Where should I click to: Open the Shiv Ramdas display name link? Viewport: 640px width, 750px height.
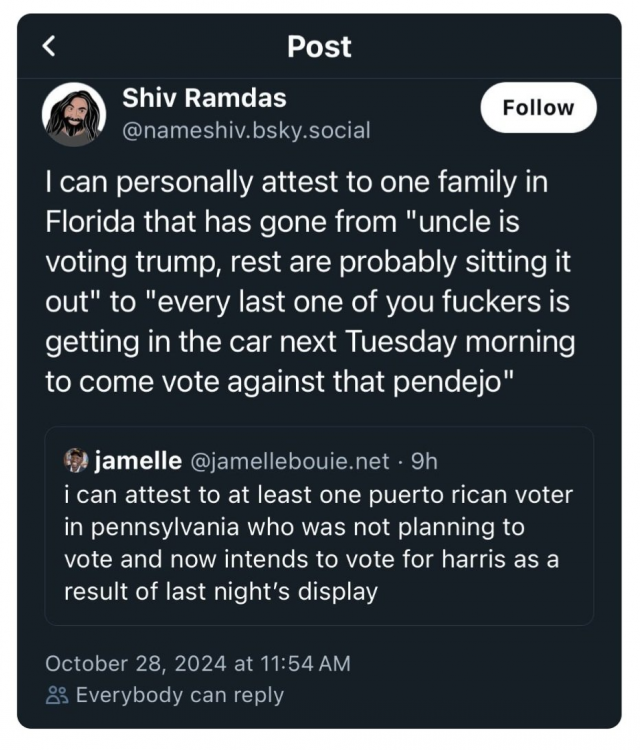(204, 98)
